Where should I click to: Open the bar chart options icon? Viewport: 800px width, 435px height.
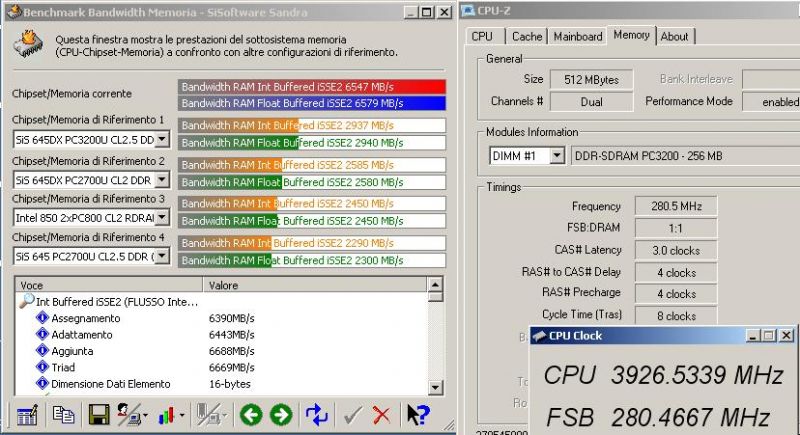[168, 415]
